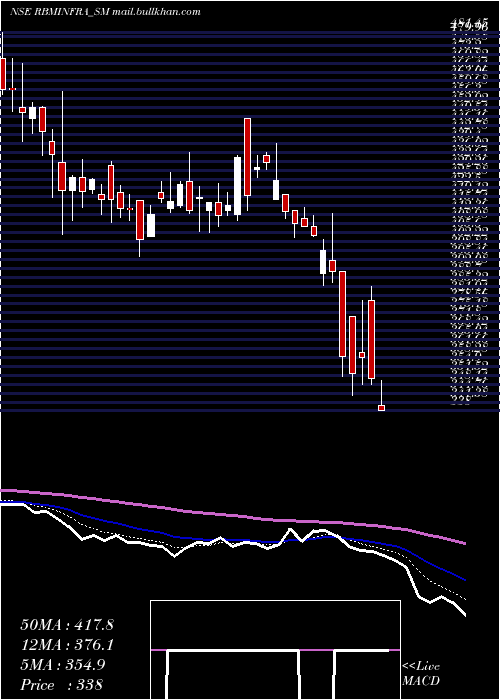Click the 5MA : 354.9 label

[63, 665]
